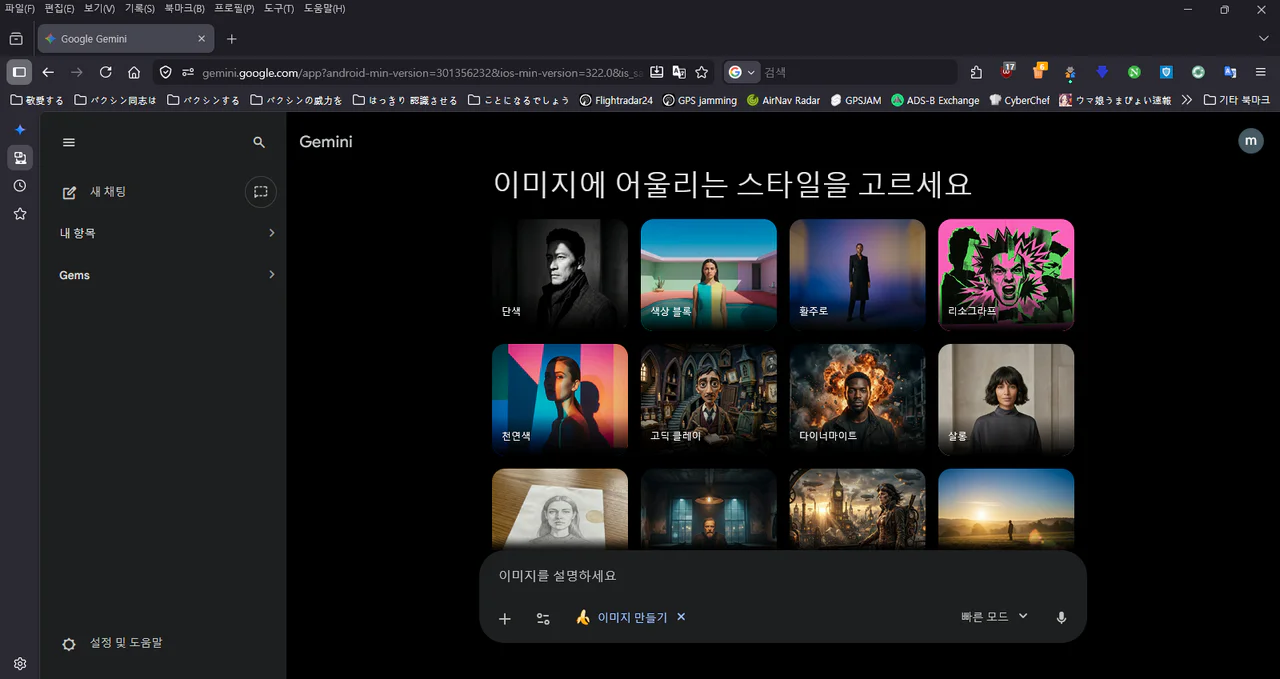Screen dimensions: 1280x679
Task: Click the microphone icon for voice input
Action: (1061, 617)
